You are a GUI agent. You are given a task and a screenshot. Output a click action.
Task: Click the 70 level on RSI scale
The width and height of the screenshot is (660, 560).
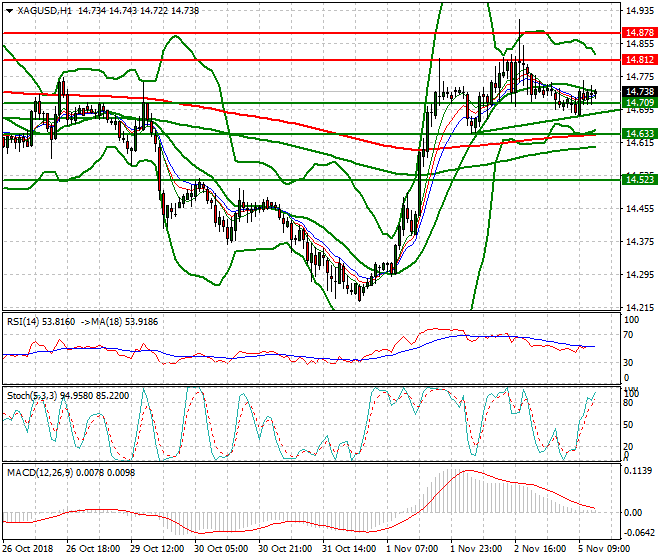click(628, 335)
